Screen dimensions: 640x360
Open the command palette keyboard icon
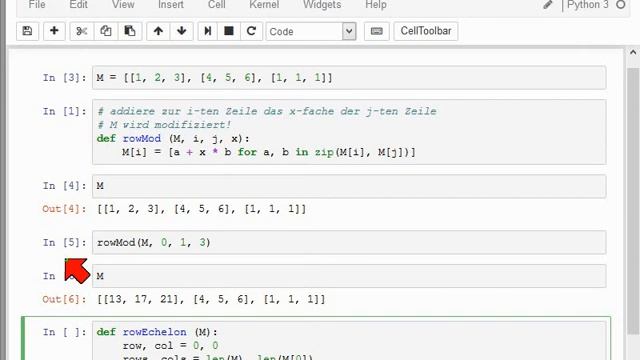click(376, 31)
